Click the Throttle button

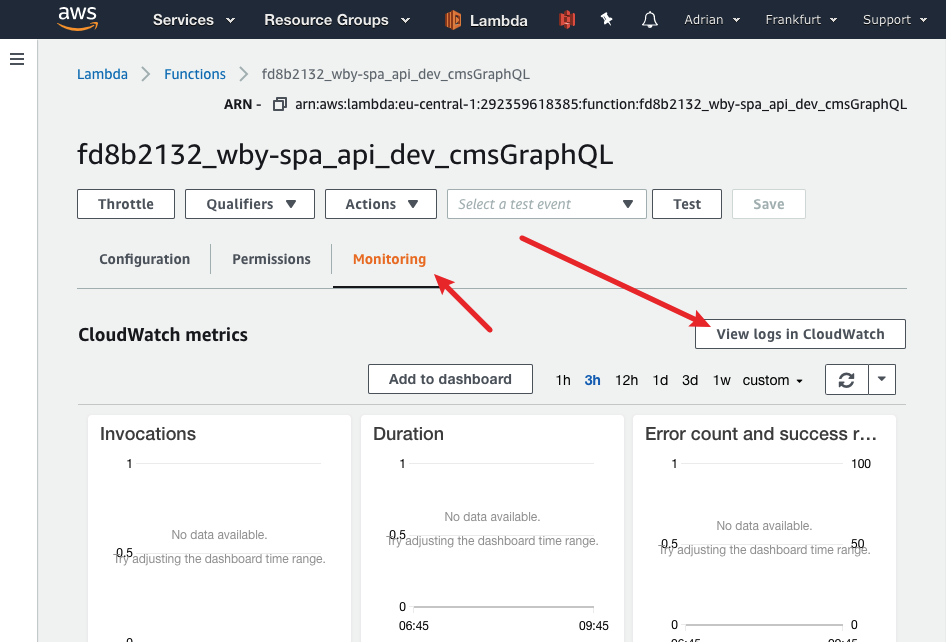pos(125,204)
